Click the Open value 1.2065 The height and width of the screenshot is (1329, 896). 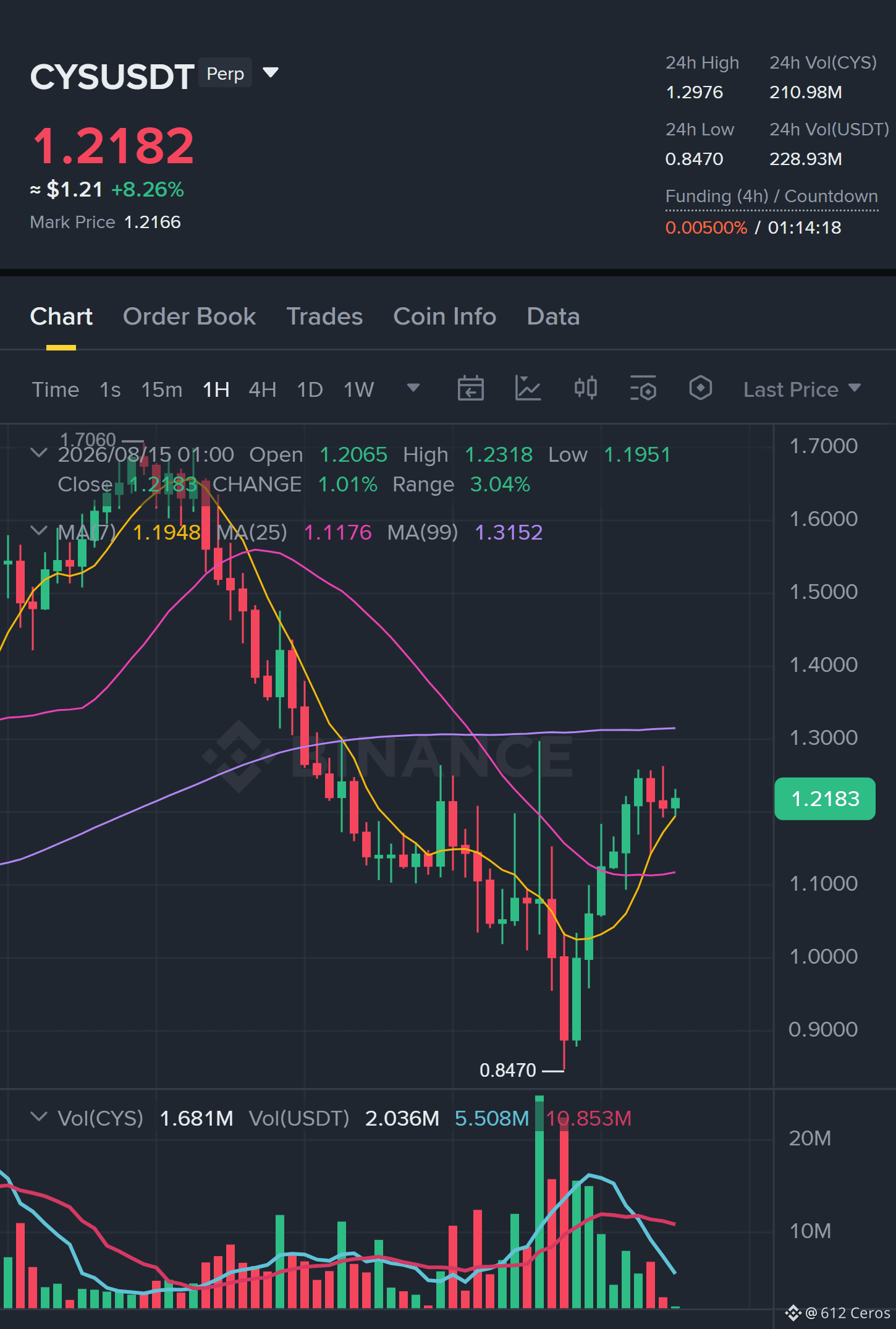tap(353, 455)
